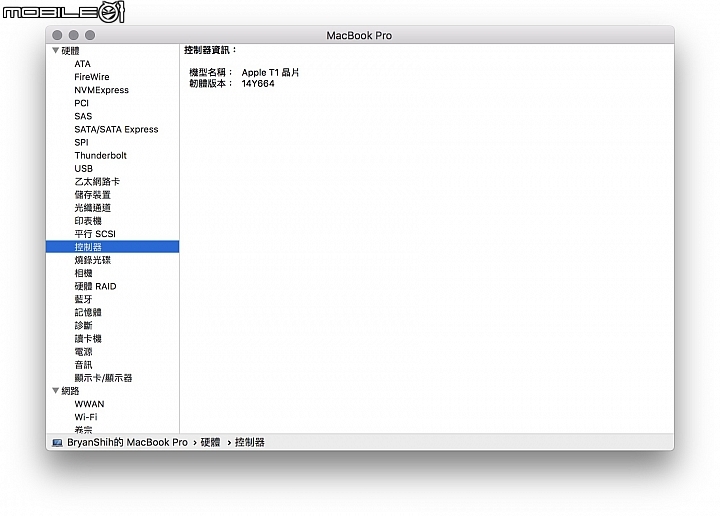The height and width of the screenshot is (516, 720).
Task: Close the MacBook Pro window
Action: click(57, 35)
